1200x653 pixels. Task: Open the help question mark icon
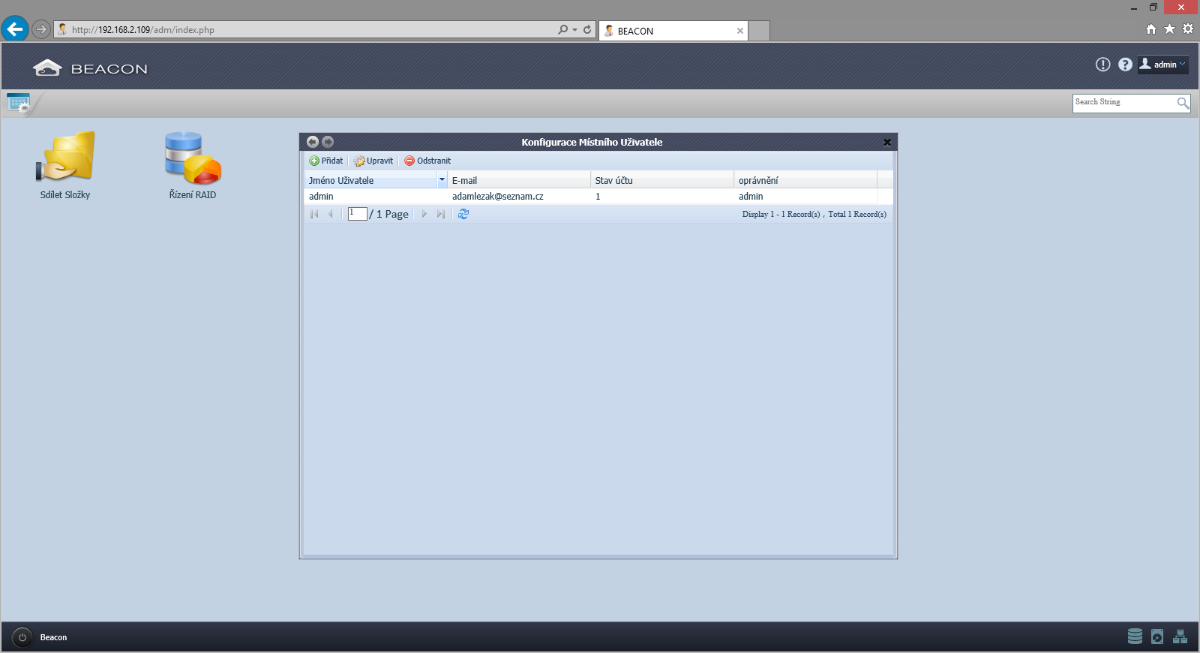(x=1125, y=64)
